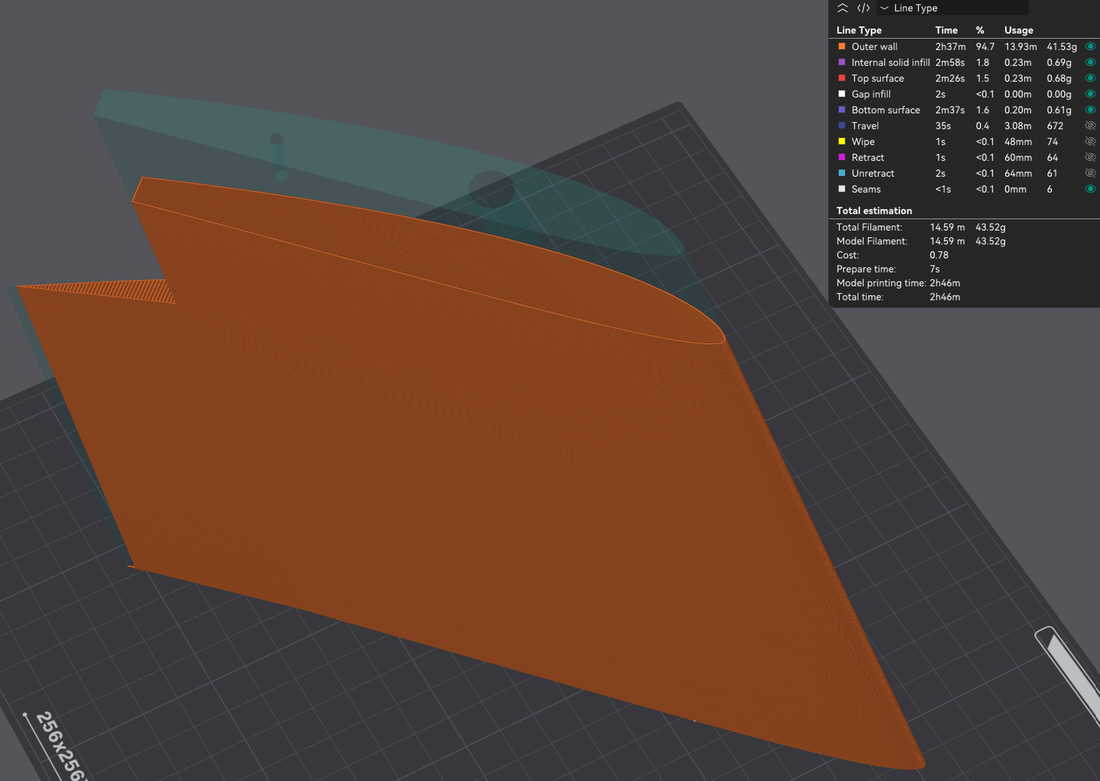Screen dimensions: 1100x781
Task: Click the "Wipe" row label
Action: point(863,142)
